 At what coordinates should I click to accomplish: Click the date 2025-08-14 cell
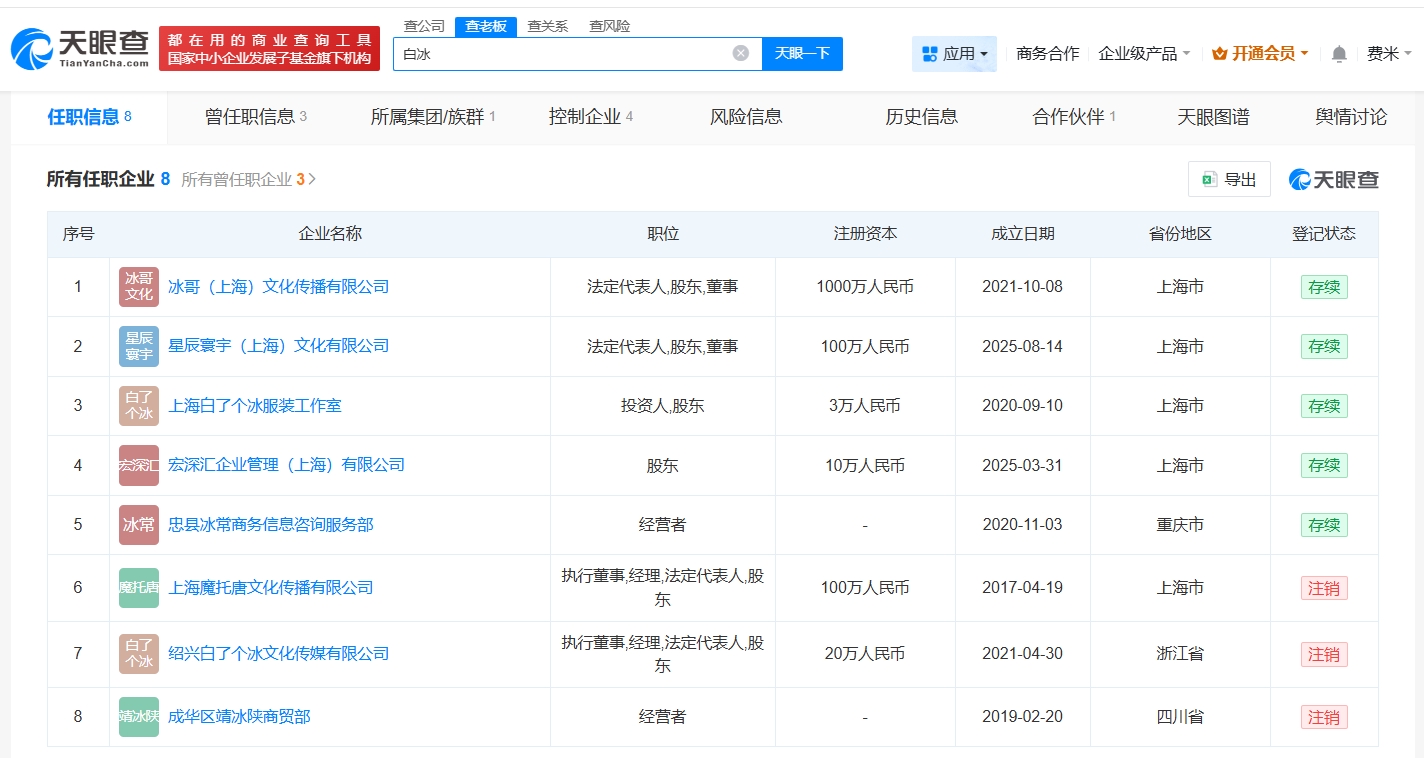(x=1022, y=346)
